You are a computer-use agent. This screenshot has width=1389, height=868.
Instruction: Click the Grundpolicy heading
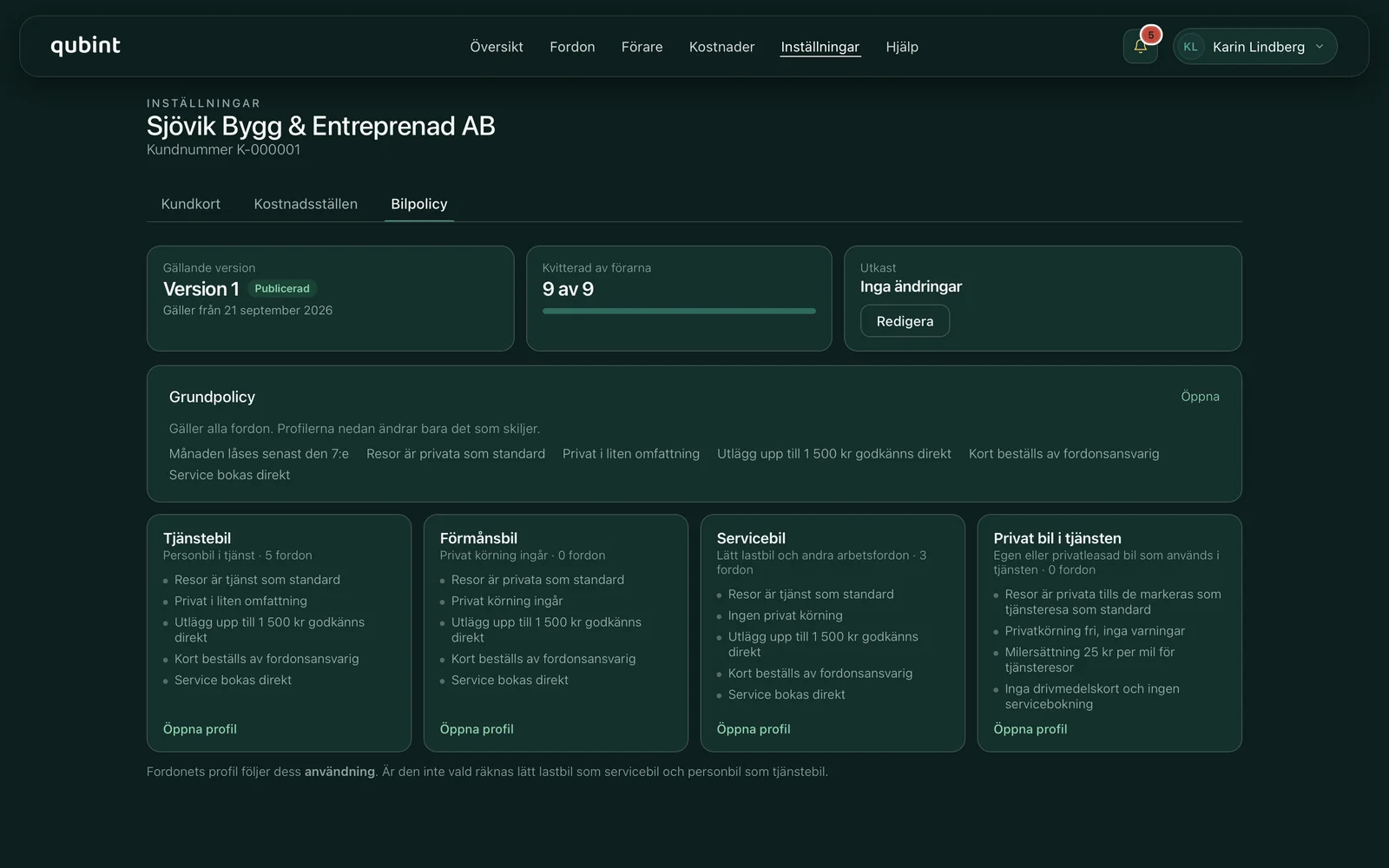pyautogui.click(x=212, y=397)
